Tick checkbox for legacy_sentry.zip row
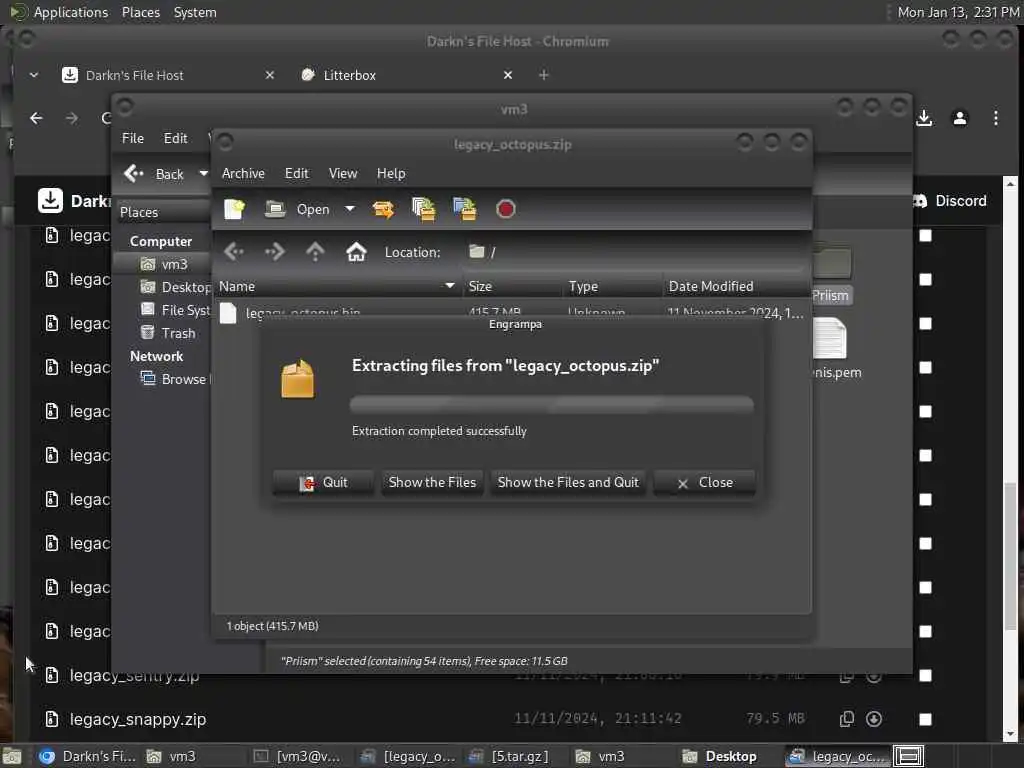The width and height of the screenshot is (1024, 768). click(x=925, y=675)
